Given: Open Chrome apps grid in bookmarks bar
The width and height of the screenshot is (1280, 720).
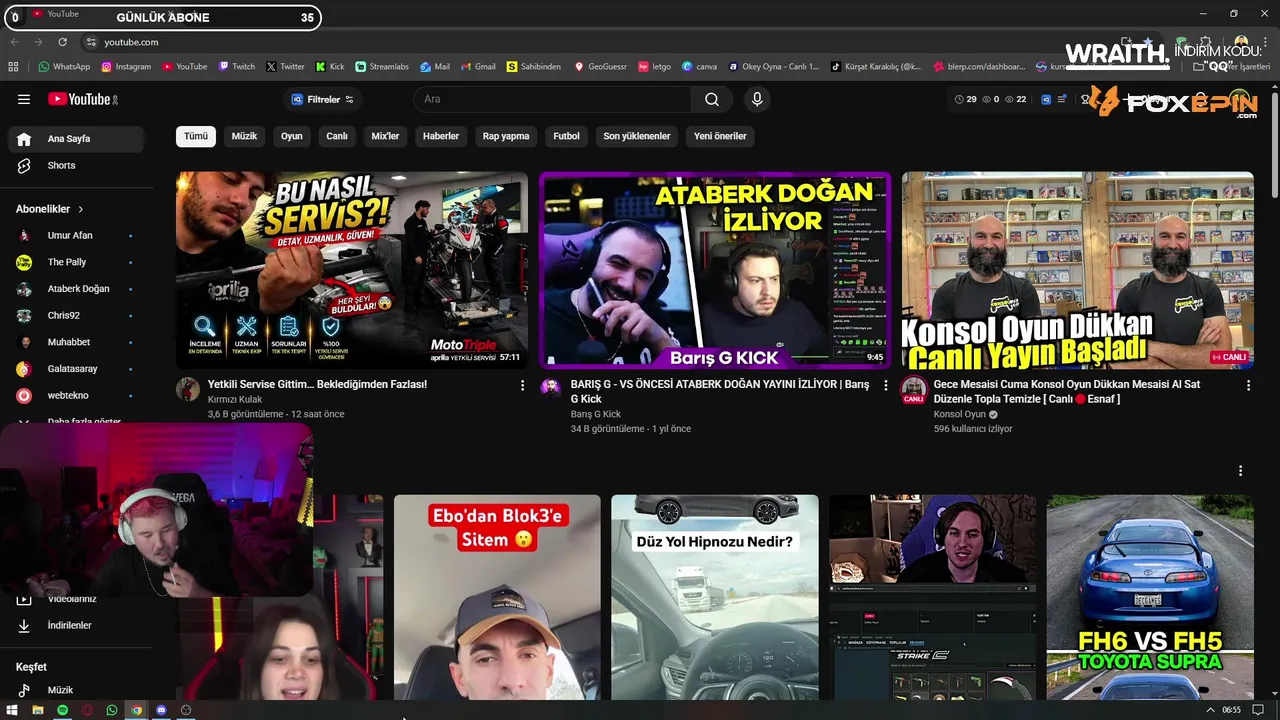Looking at the screenshot, I should pos(13,67).
